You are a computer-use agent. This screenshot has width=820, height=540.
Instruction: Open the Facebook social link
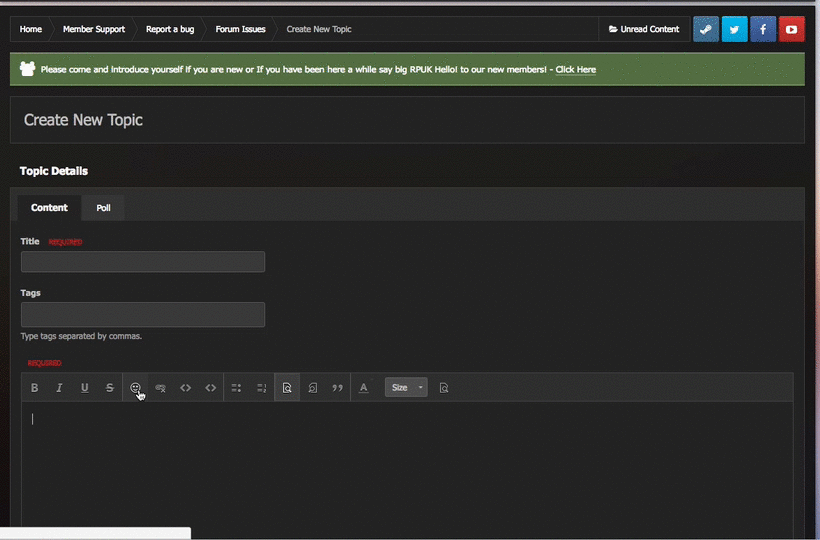point(763,29)
